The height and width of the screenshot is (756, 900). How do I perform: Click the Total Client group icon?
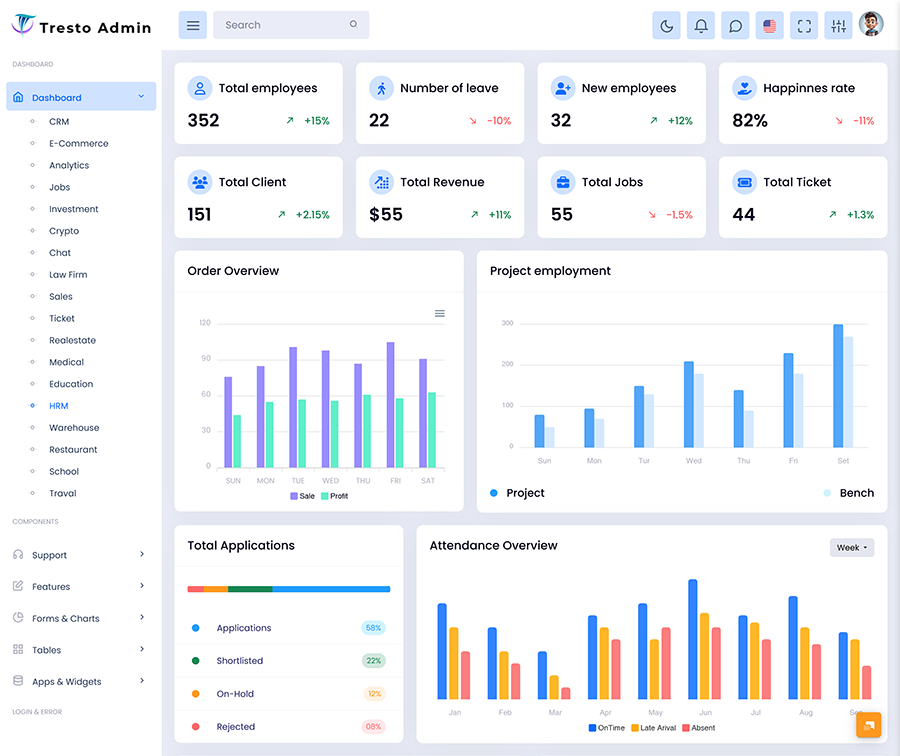coord(200,183)
